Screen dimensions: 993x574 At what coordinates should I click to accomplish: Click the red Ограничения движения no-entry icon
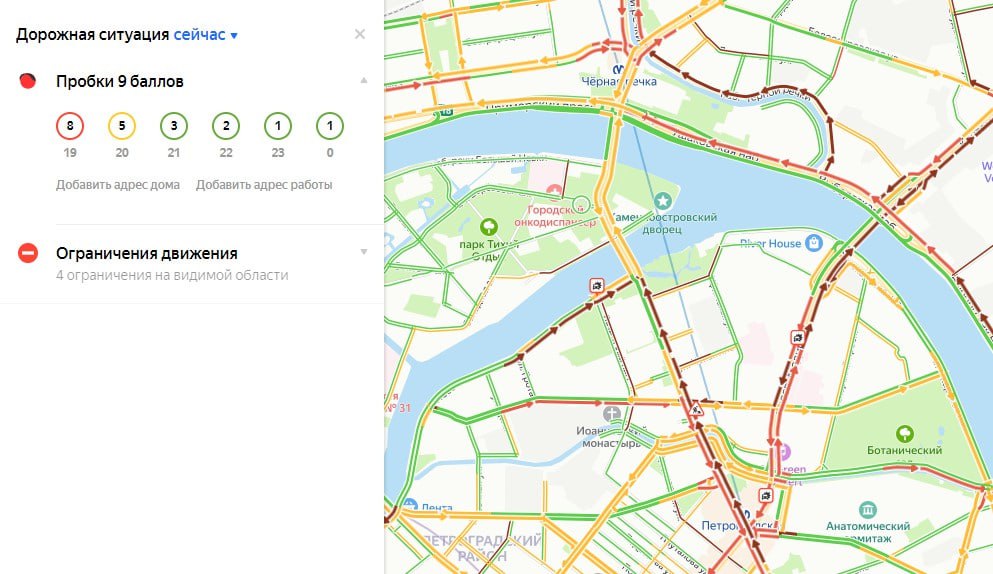tap(28, 253)
